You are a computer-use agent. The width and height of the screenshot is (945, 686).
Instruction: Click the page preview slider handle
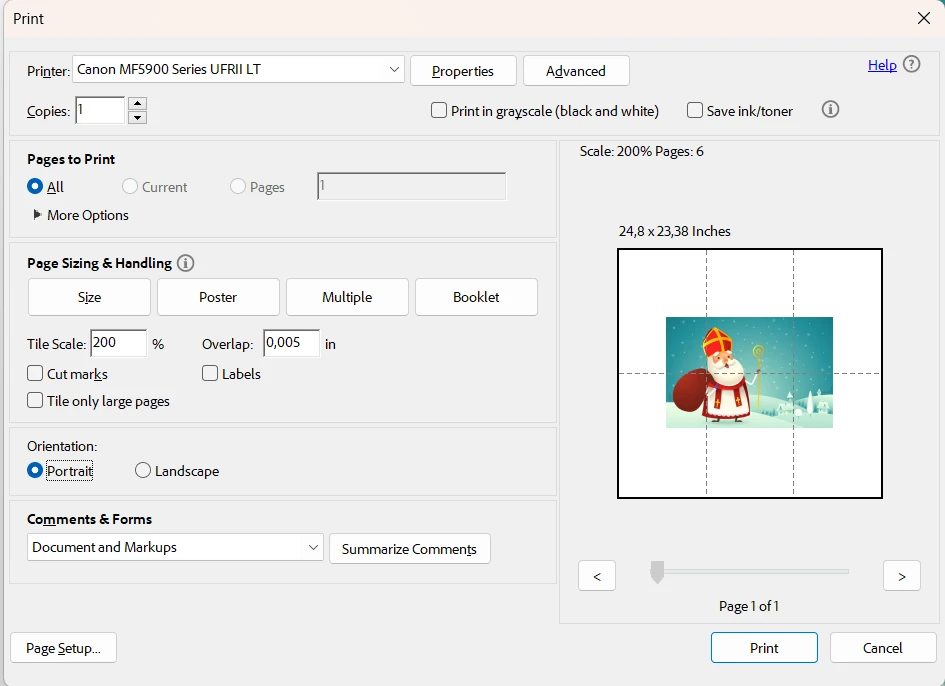click(x=657, y=572)
